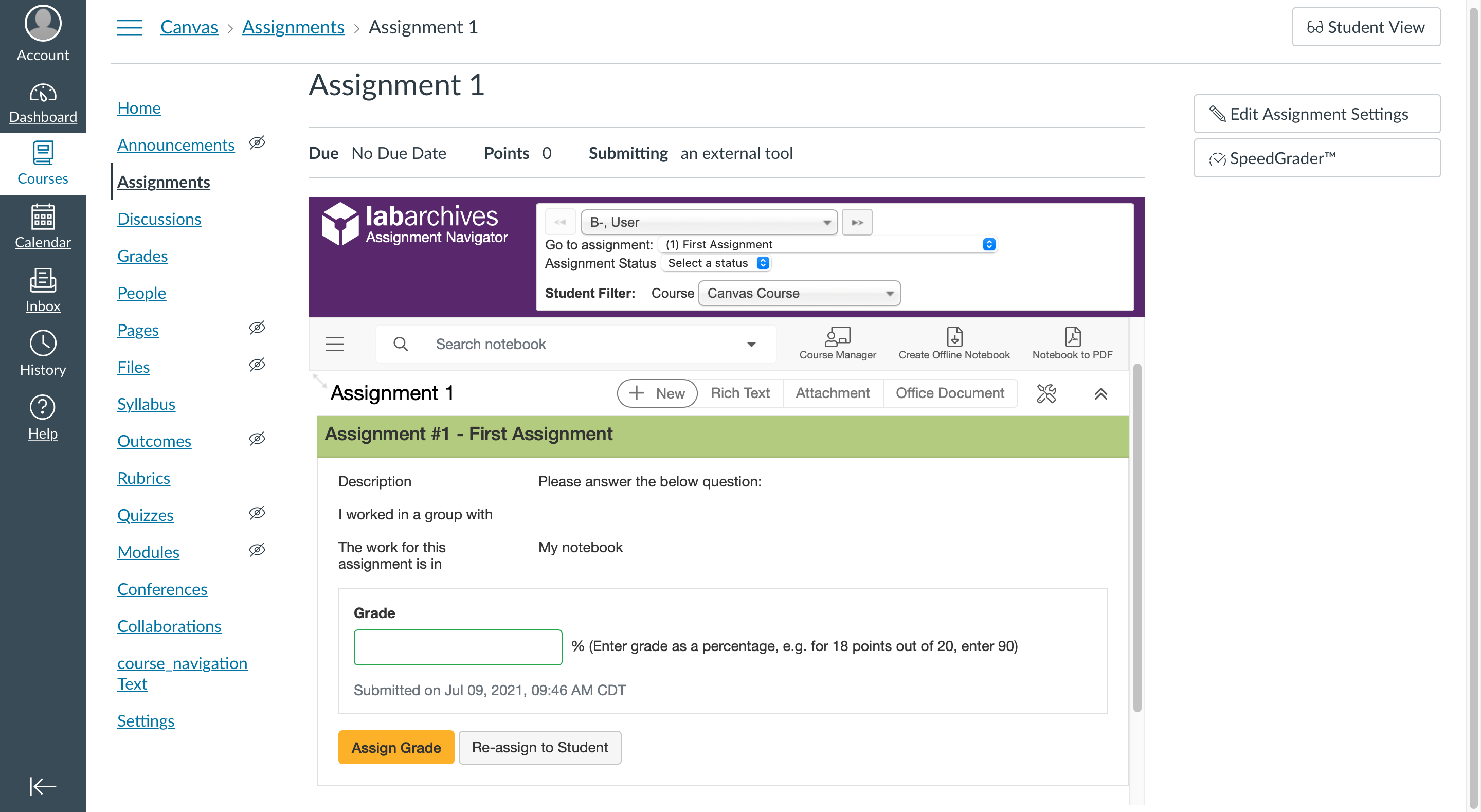Open Syllabus in course menu
1481x812 pixels.
pyautogui.click(x=146, y=404)
